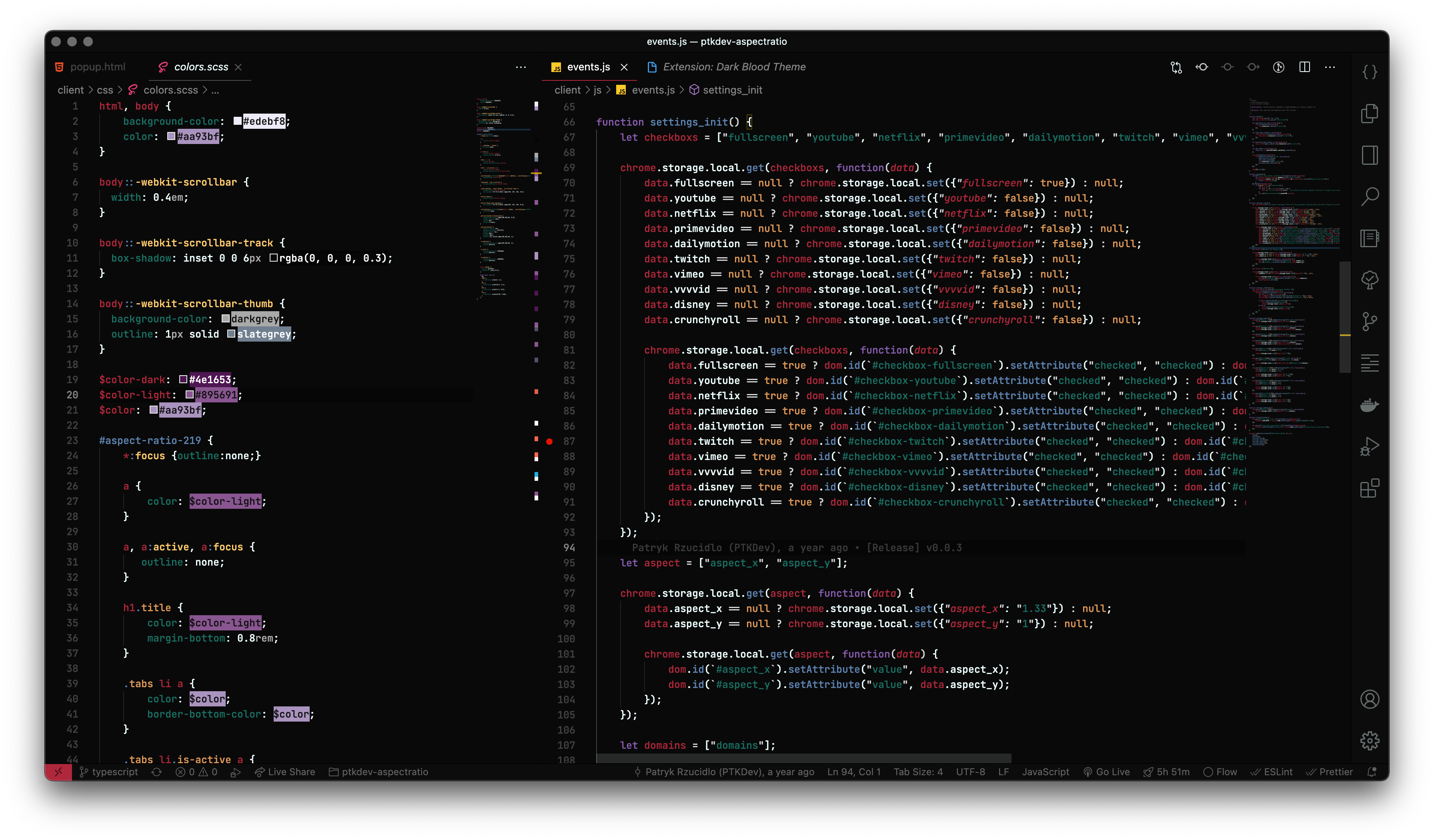Open changes compare icon in editor toolbar
The height and width of the screenshot is (840, 1434).
pyautogui.click(x=1176, y=67)
